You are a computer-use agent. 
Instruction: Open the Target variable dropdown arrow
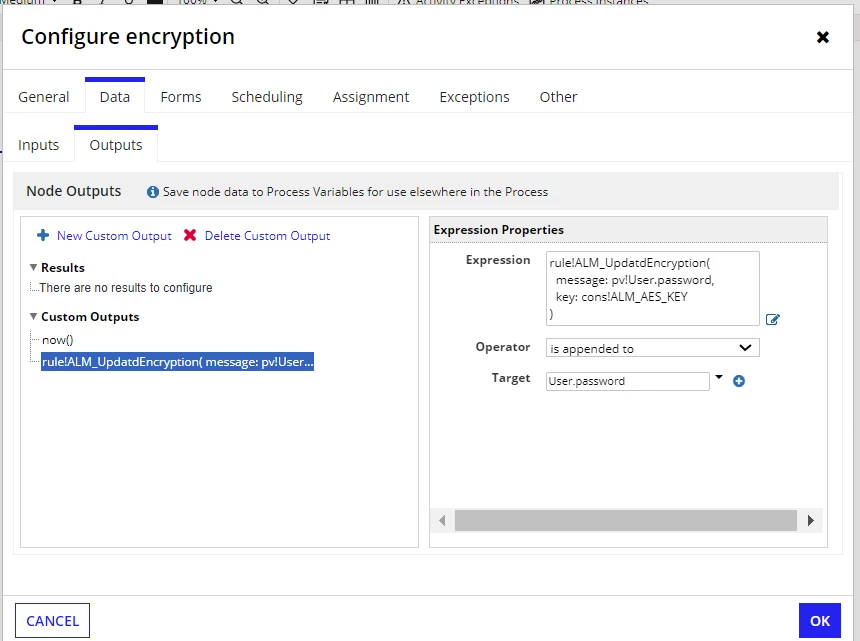(719, 377)
